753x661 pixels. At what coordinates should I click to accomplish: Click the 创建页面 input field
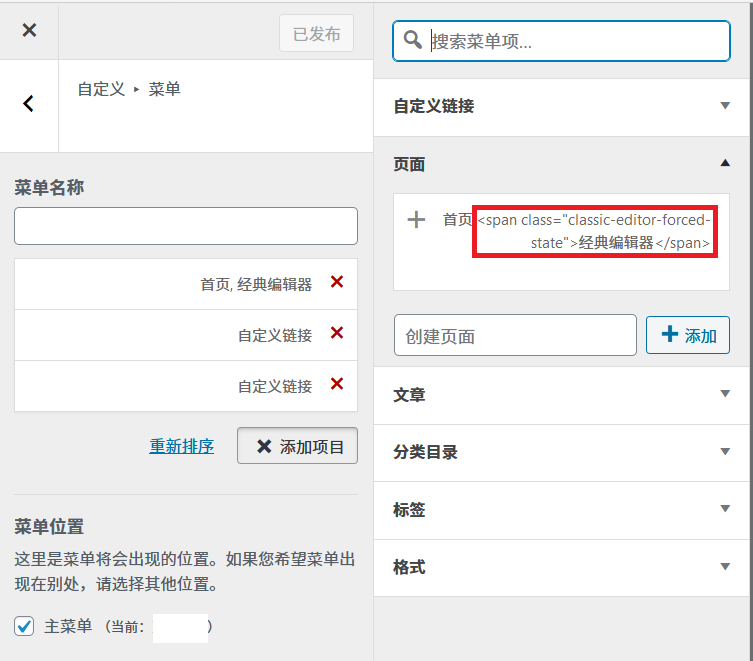pos(515,335)
